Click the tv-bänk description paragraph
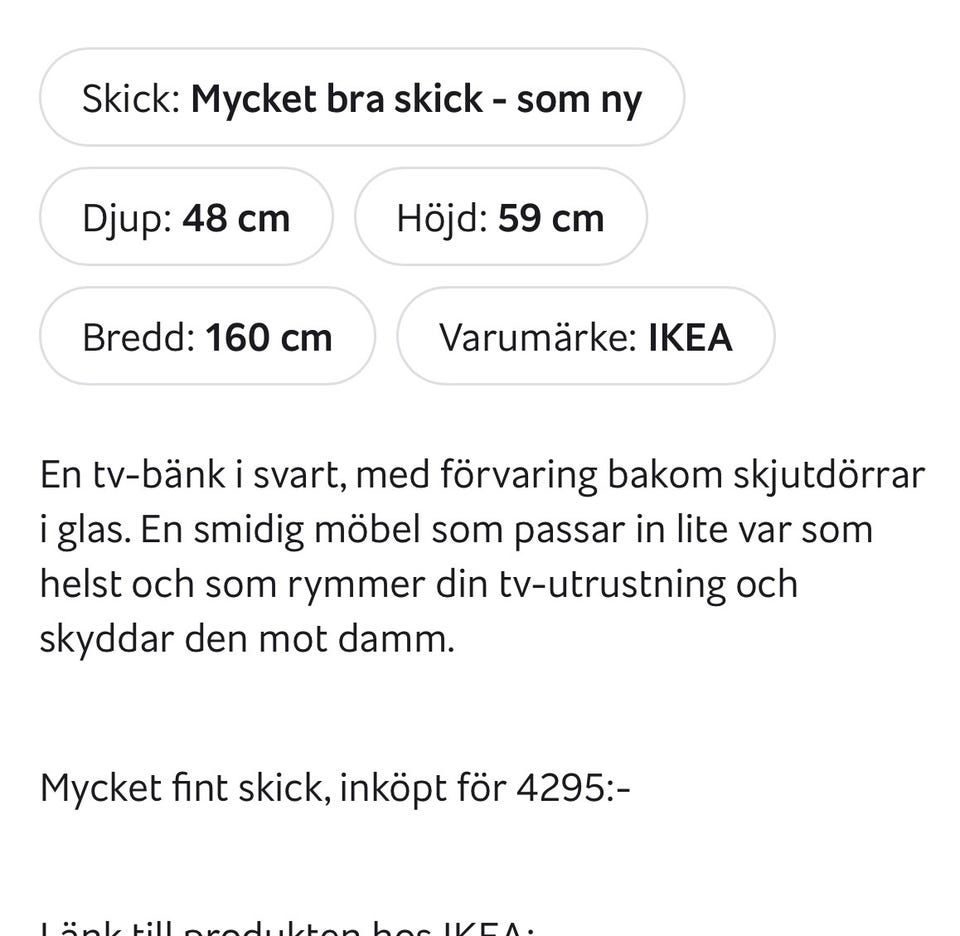The width and height of the screenshot is (960, 936). click(482, 556)
